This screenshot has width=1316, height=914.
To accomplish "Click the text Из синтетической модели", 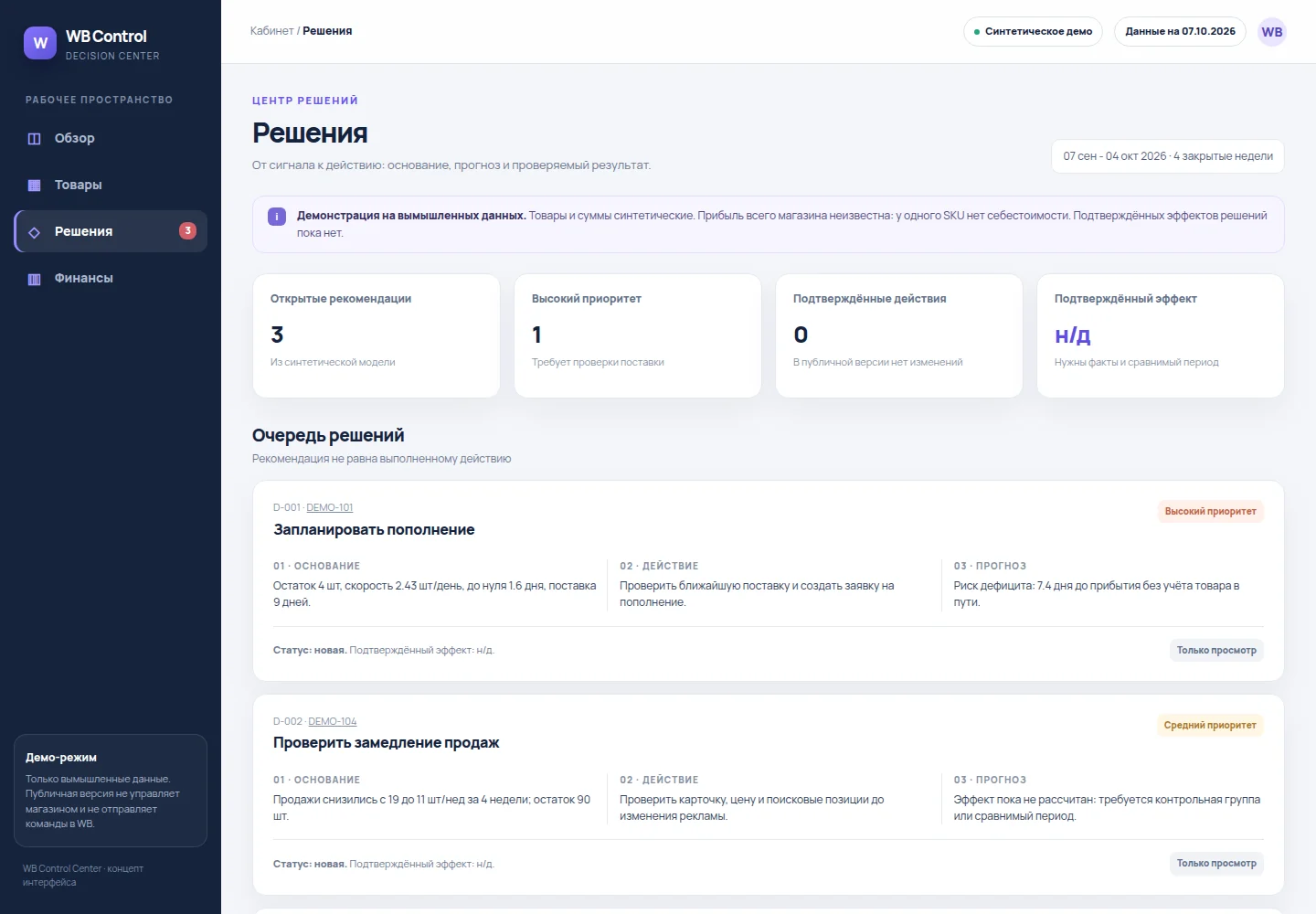I will 333,363.
